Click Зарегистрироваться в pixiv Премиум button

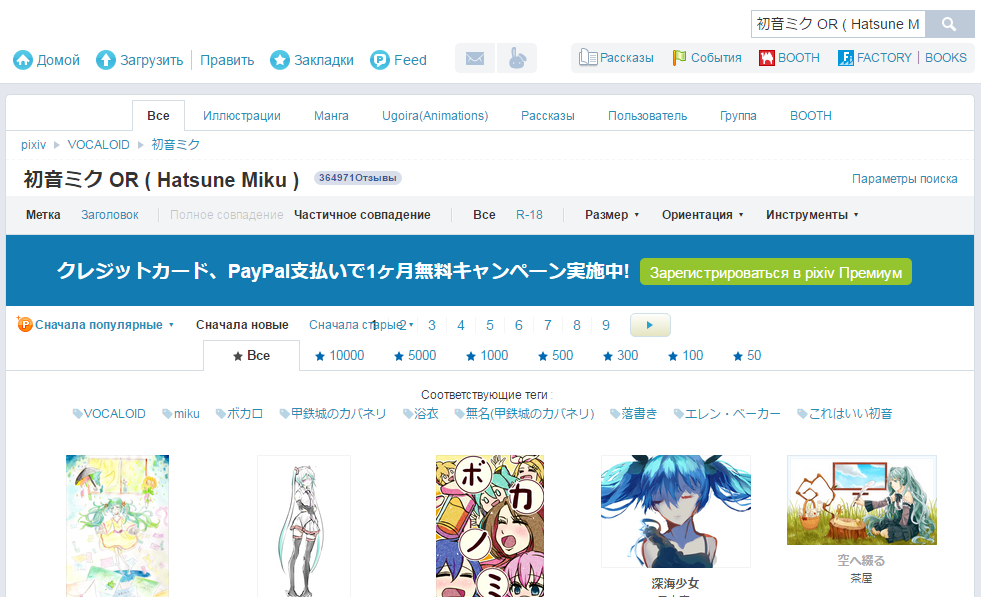pos(776,272)
